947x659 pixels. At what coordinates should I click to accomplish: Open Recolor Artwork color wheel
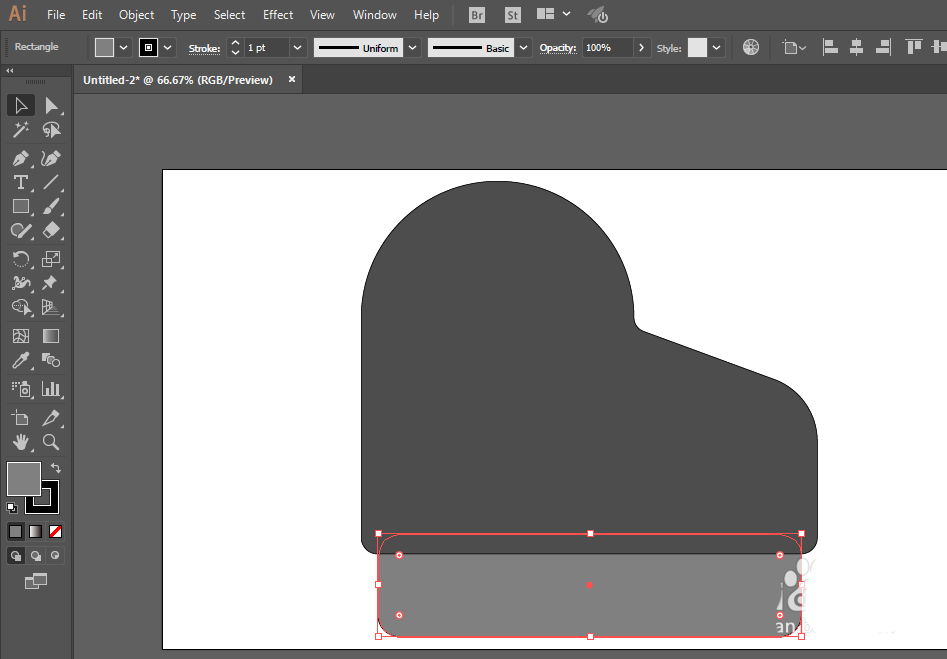[x=751, y=47]
